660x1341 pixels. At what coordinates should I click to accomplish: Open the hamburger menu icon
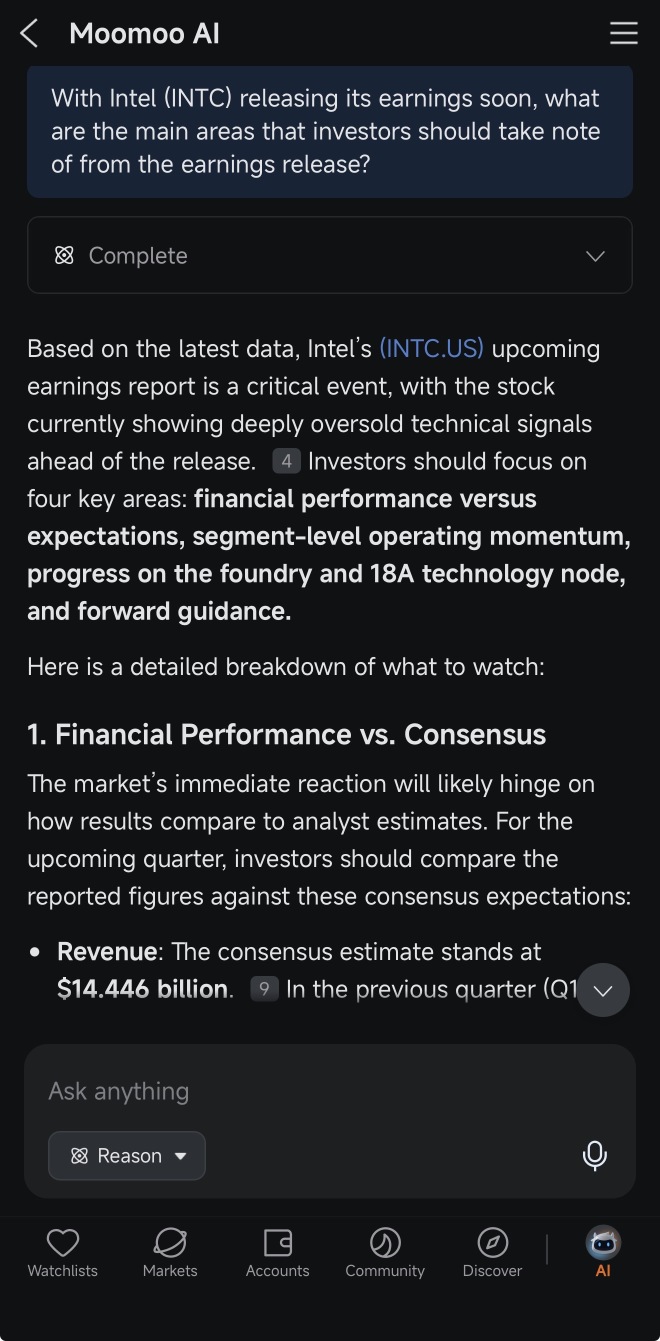pos(623,34)
